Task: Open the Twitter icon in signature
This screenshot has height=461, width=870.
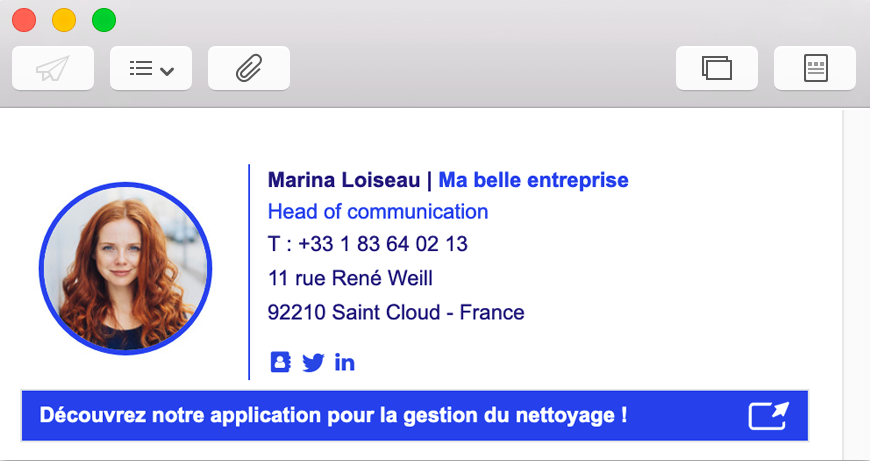Action: [x=313, y=362]
